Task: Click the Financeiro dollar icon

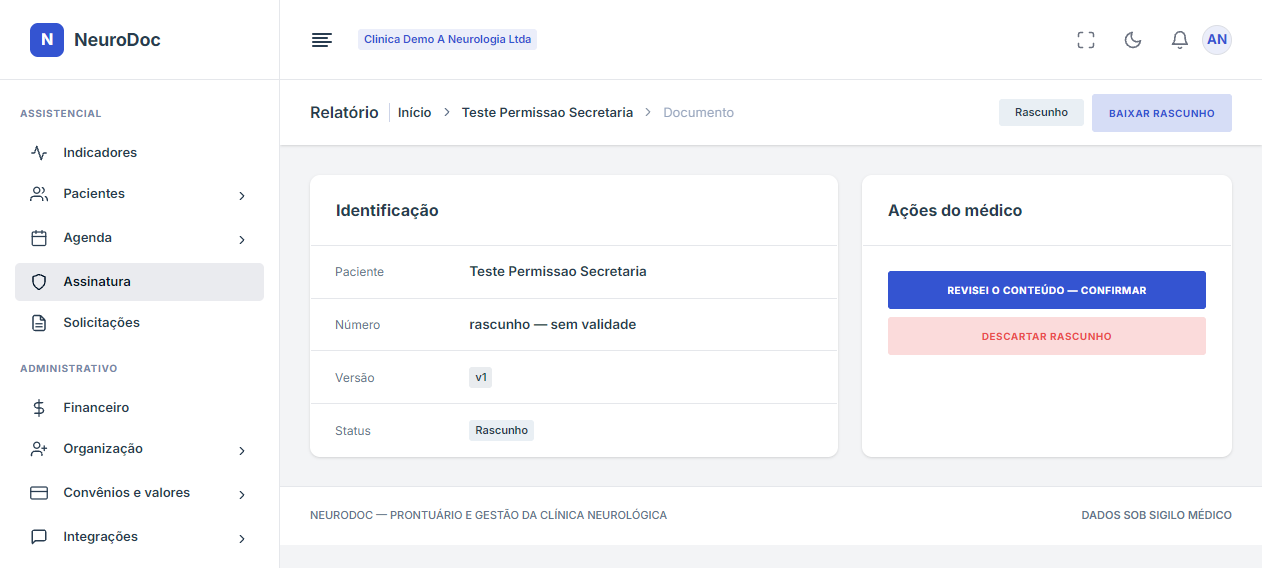Action: [x=39, y=408]
